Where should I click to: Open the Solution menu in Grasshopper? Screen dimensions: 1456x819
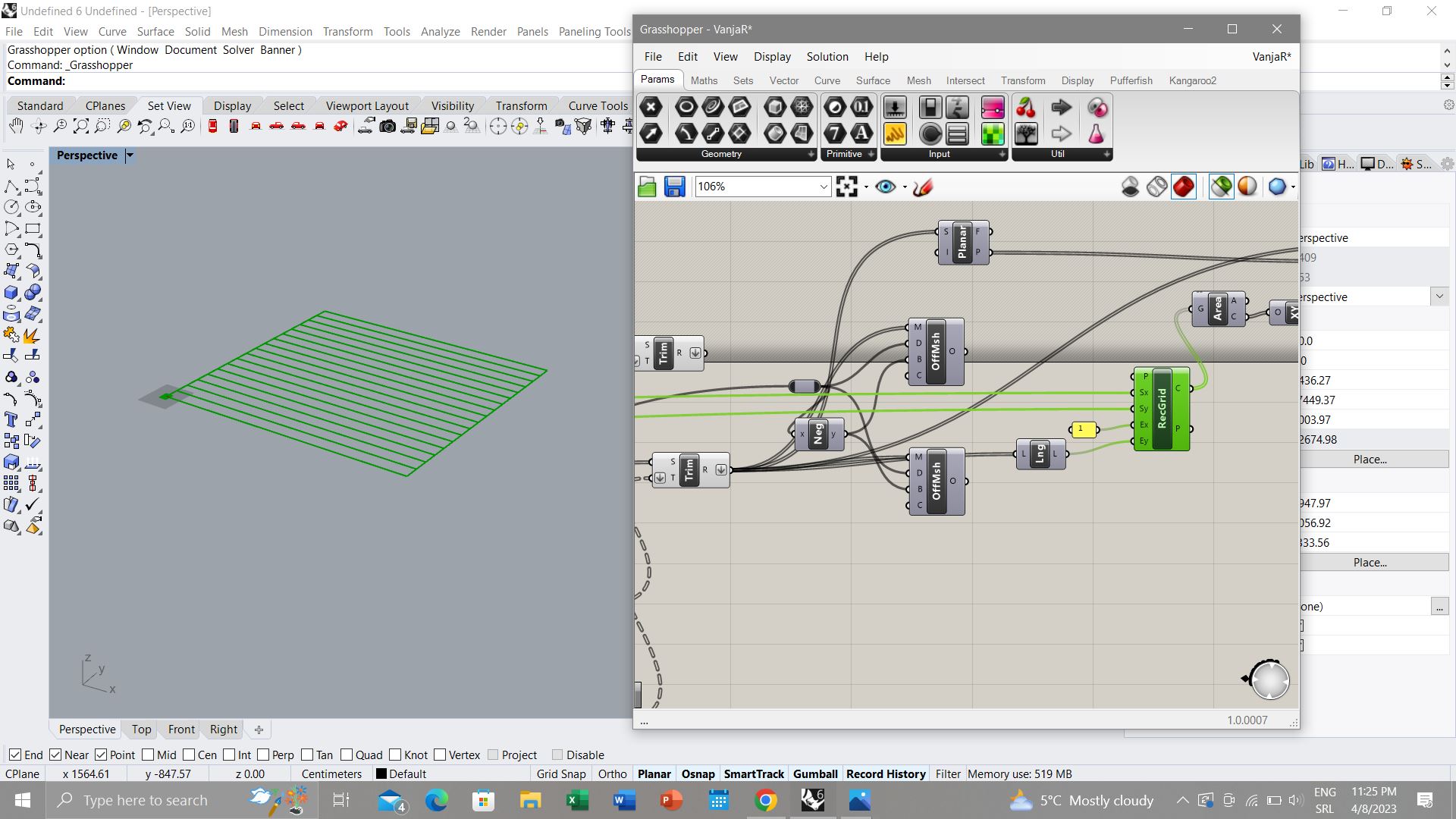pyautogui.click(x=827, y=57)
